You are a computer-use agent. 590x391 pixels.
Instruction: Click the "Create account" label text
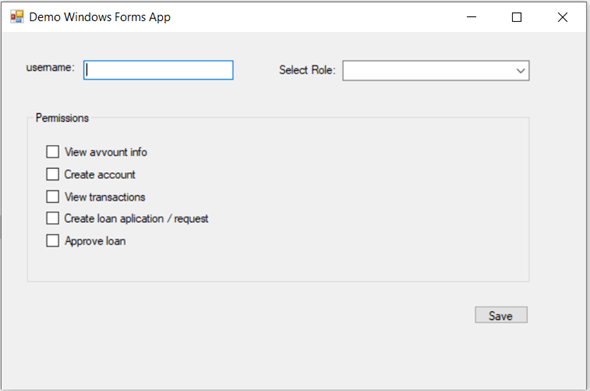tap(100, 174)
